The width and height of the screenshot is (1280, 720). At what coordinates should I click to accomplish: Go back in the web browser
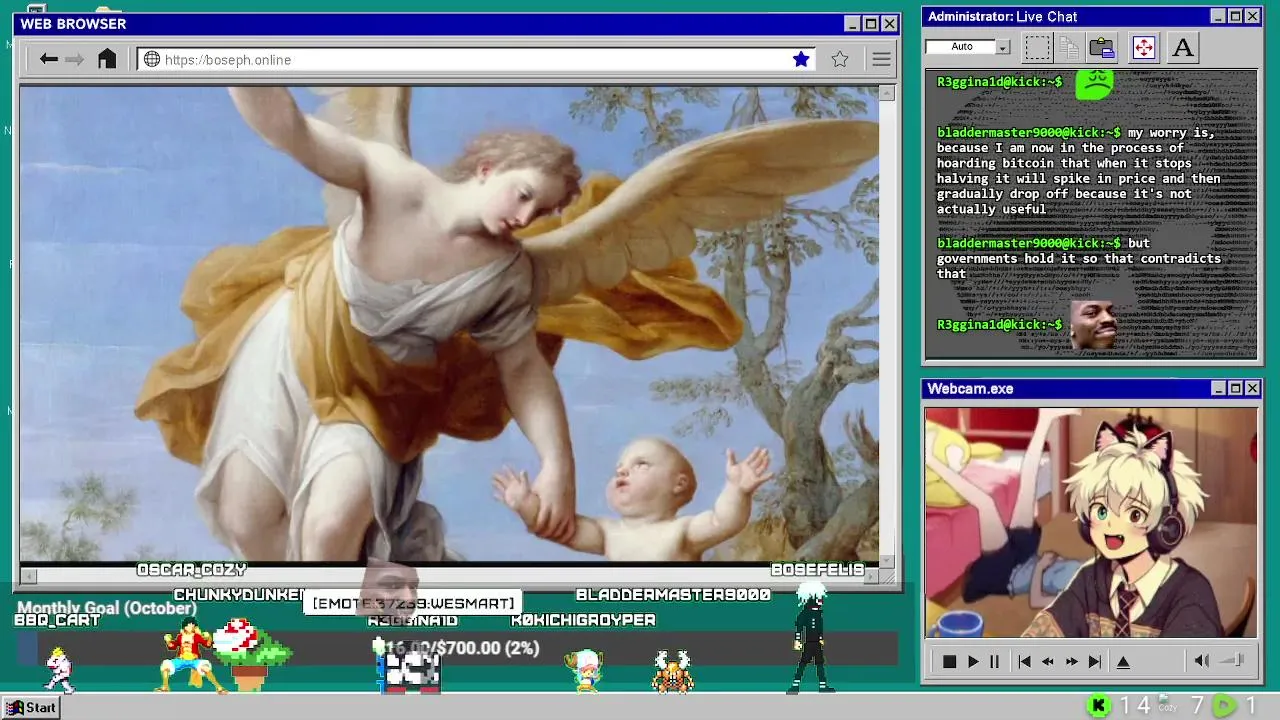click(48, 59)
